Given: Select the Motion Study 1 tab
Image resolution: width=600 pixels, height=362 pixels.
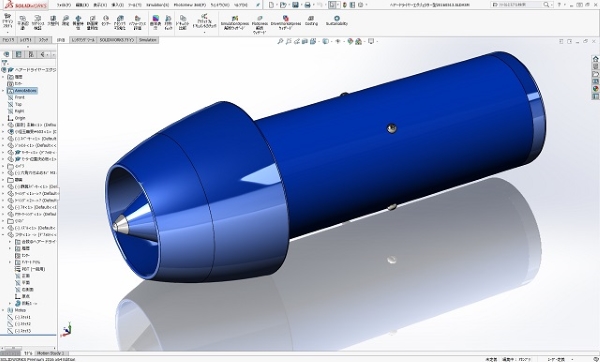Looking at the screenshot, I should (x=51, y=353).
